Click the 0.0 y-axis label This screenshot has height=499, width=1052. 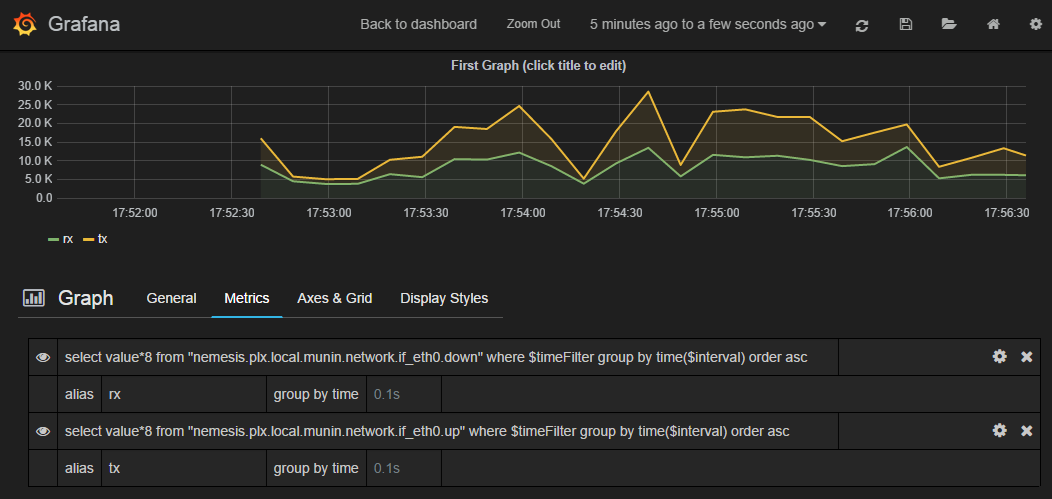tap(43, 198)
